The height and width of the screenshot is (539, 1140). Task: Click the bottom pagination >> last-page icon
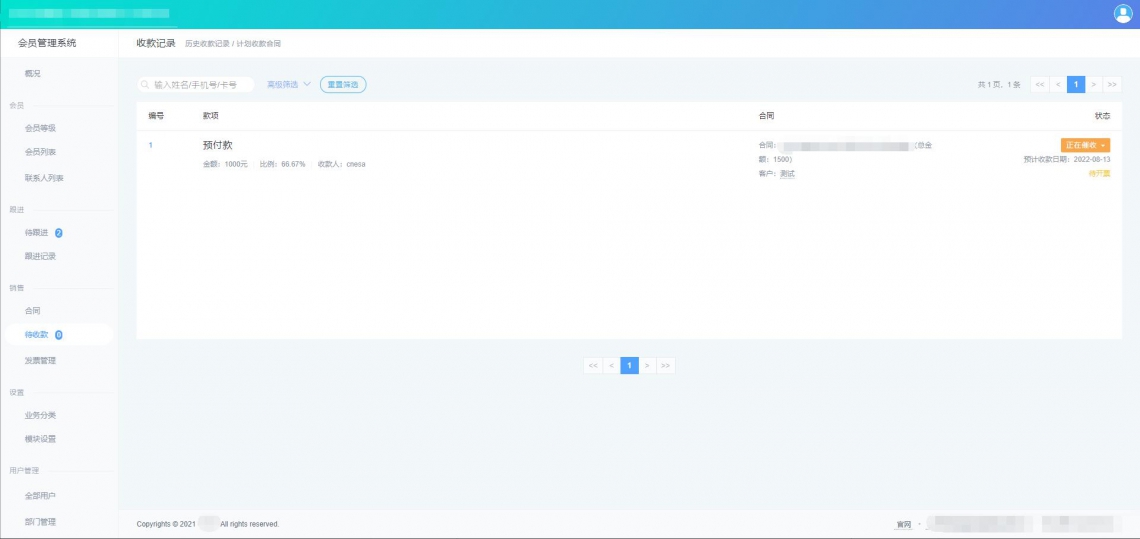click(665, 365)
